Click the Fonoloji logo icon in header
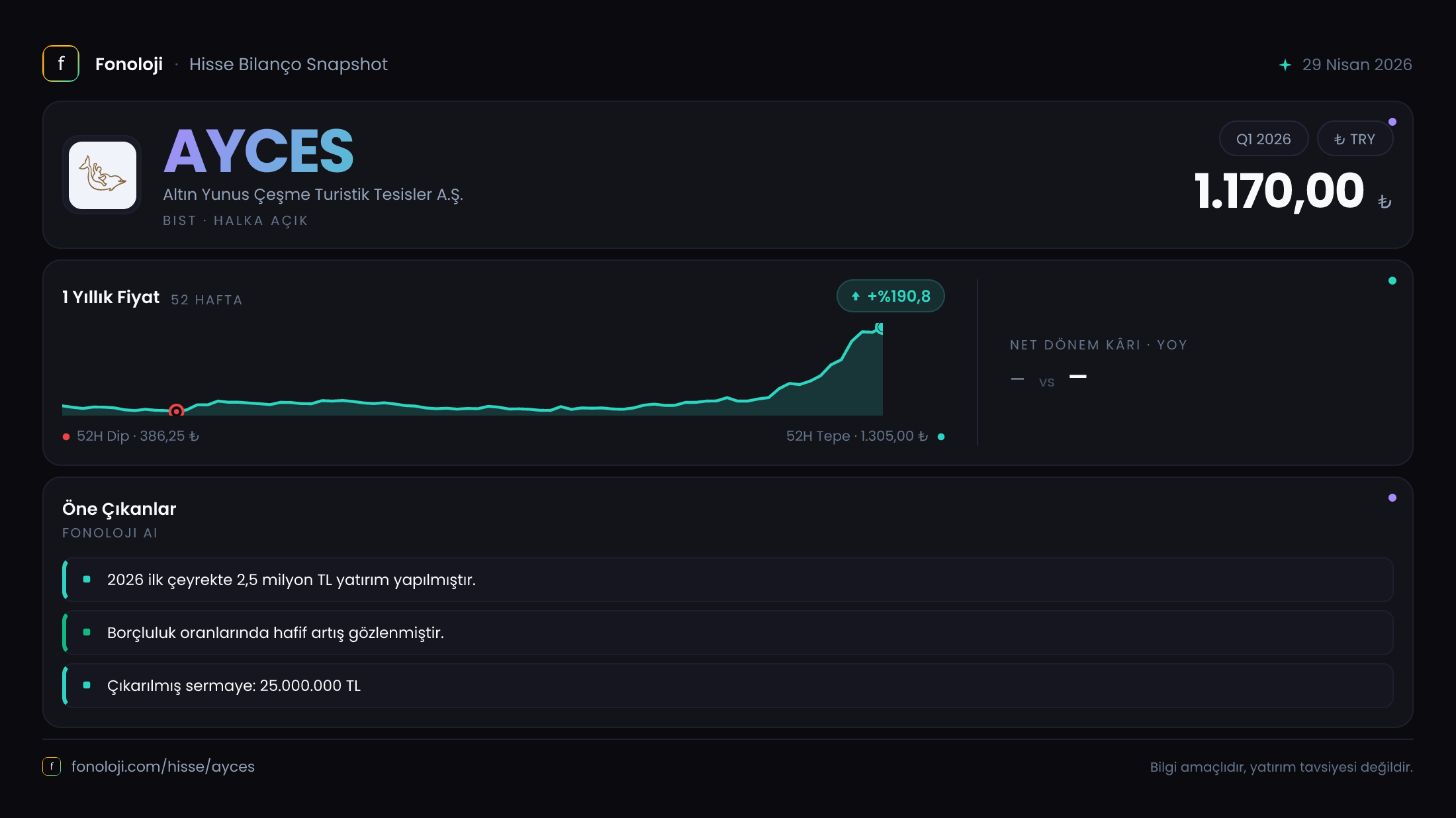The width and height of the screenshot is (1456, 818). pos(61,64)
